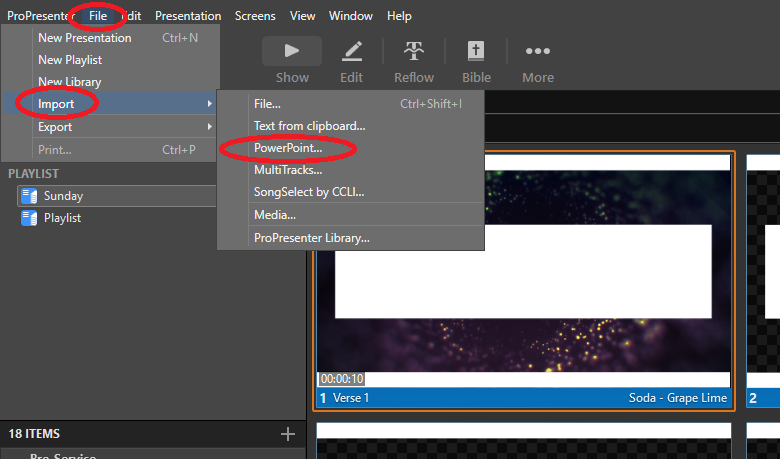Open the Presentation menu
The height and width of the screenshot is (459, 780).
[188, 16]
